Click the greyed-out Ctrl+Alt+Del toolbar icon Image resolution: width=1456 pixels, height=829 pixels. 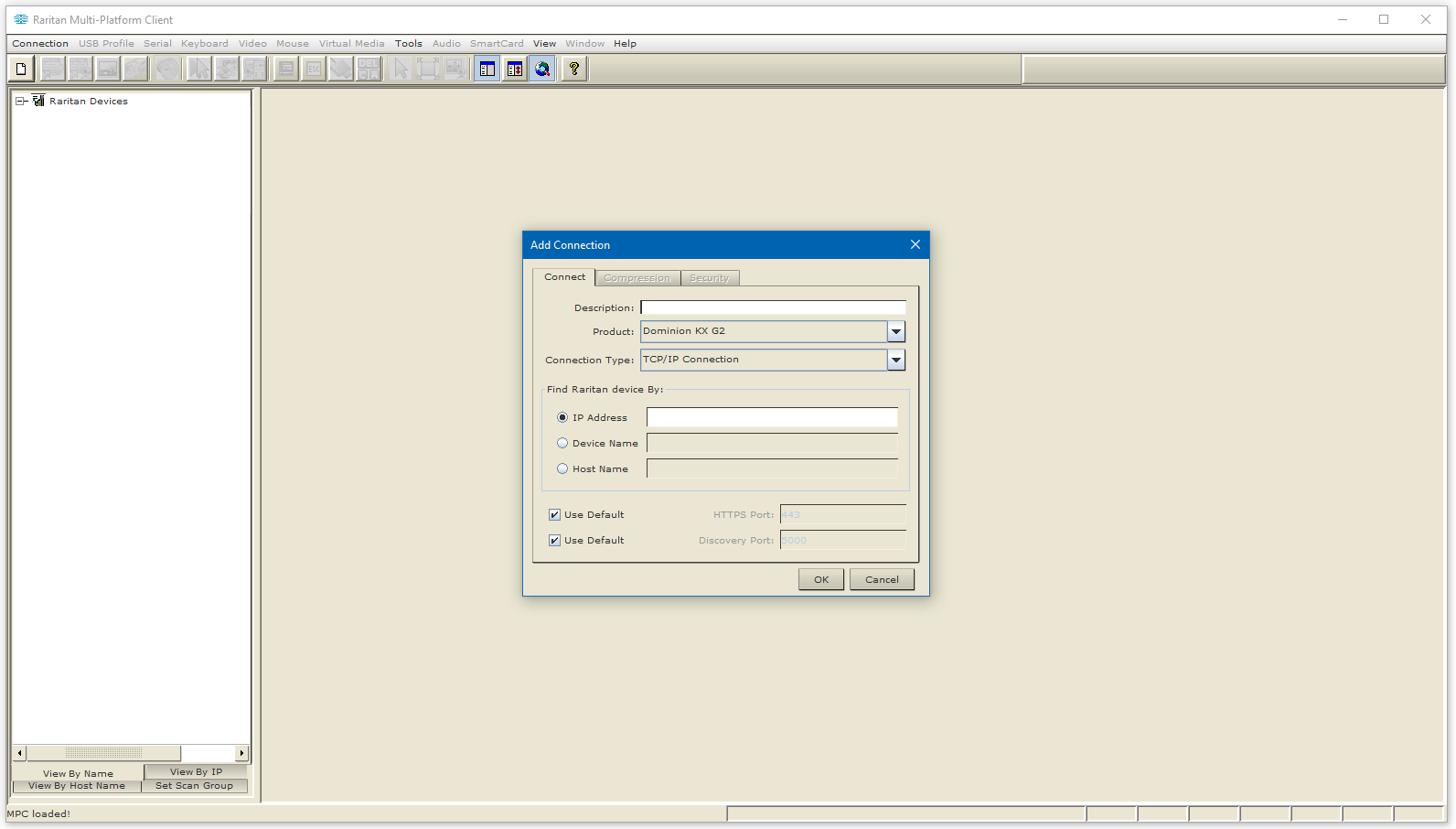click(369, 69)
